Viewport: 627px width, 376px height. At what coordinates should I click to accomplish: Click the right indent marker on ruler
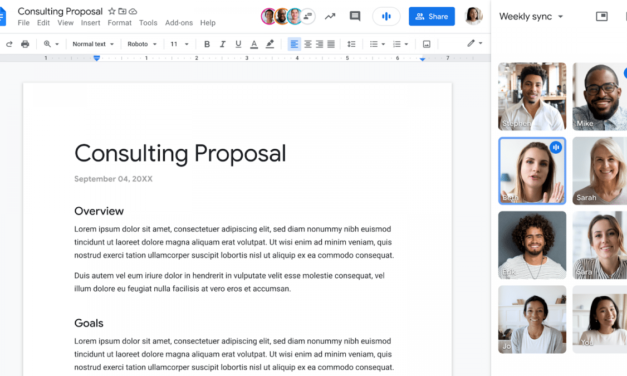pyautogui.click(x=422, y=59)
